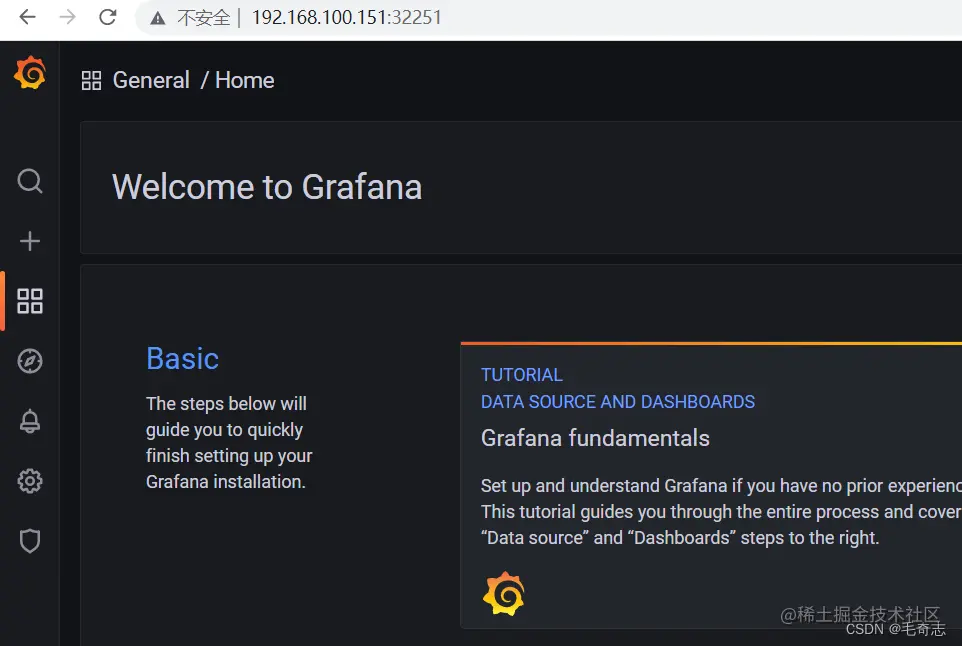Click the TUTORIAL label in the card
962x646 pixels.
[x=521, y=375]
